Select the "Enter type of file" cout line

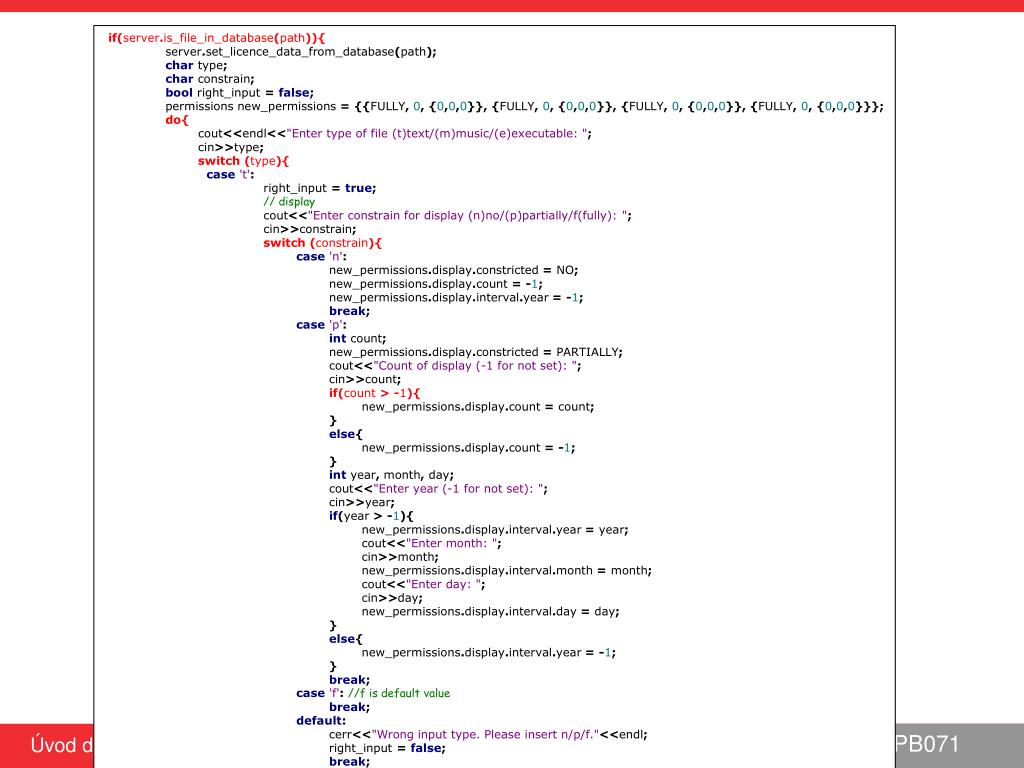click(x=394, y=134)
